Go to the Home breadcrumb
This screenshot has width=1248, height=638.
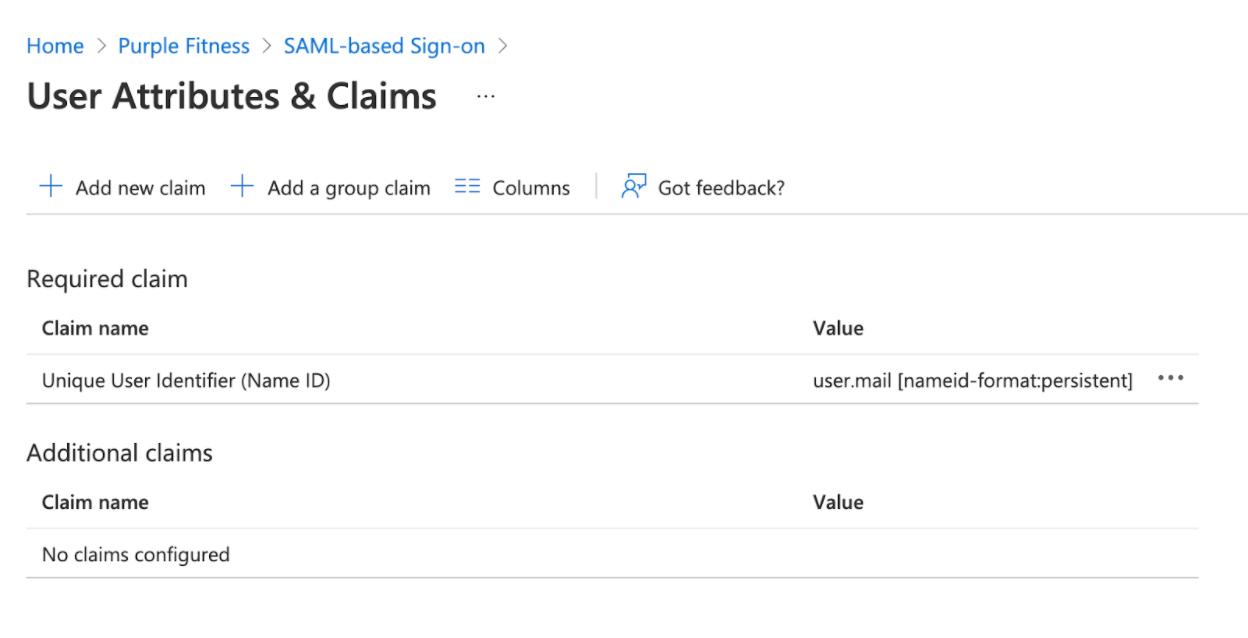click(55, 46)
